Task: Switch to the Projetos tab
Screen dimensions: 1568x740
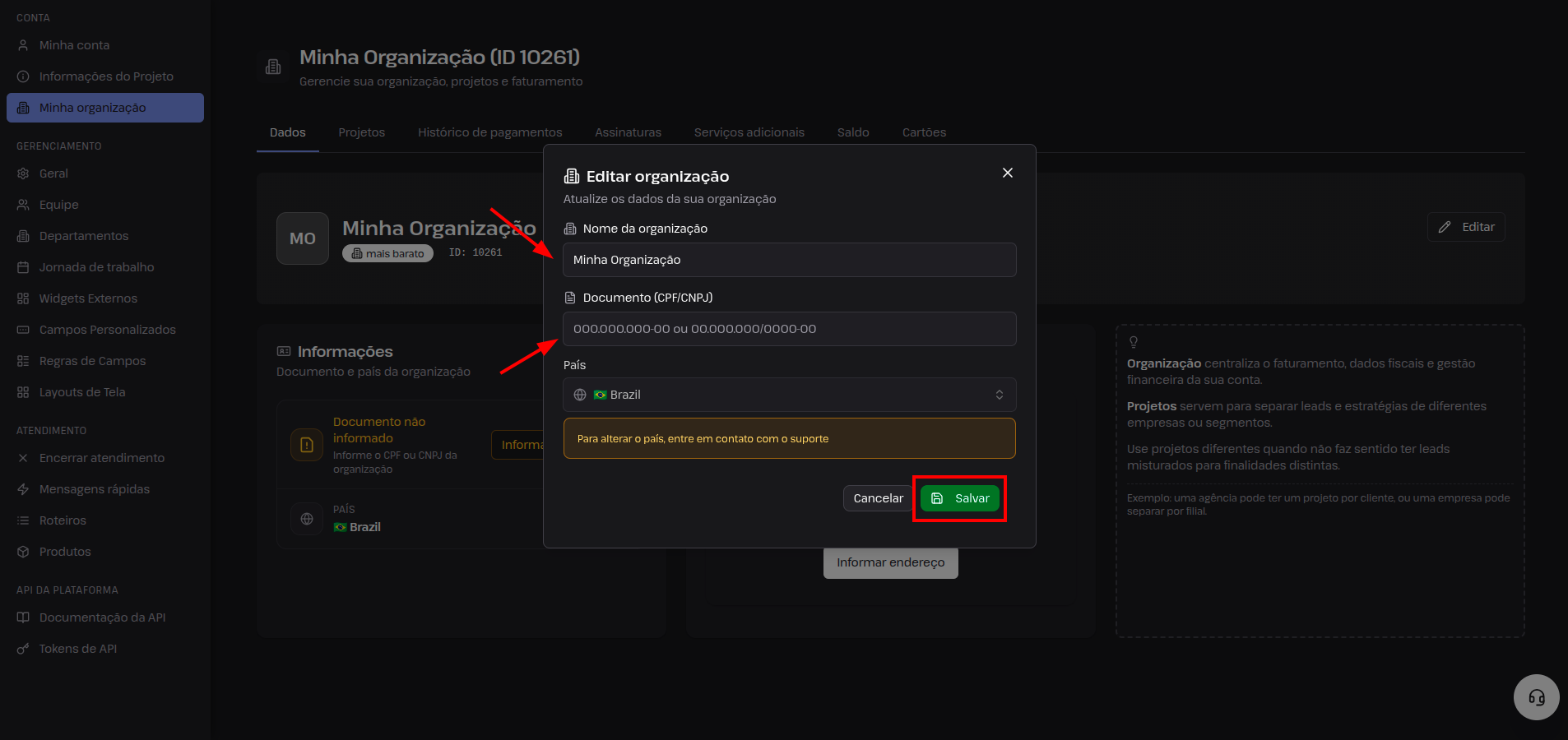Action: tap(361, 132)
